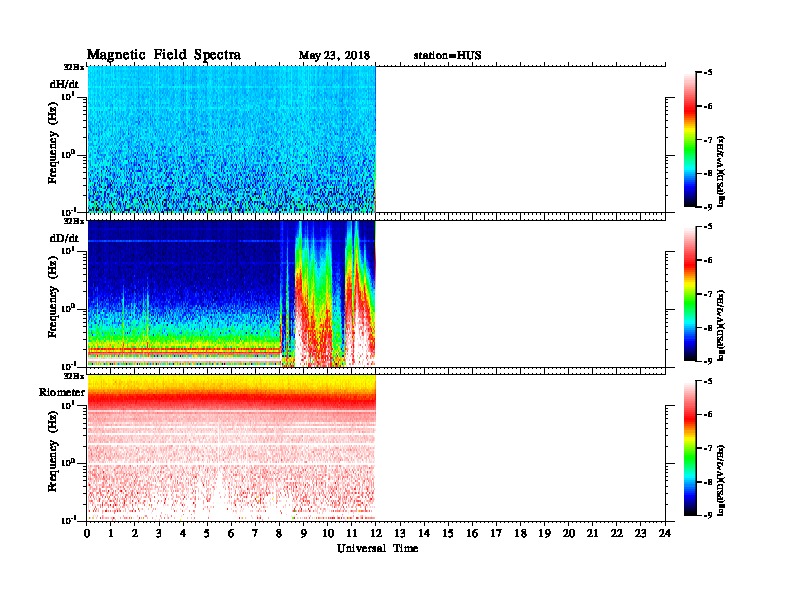Click hour '17' on the Universal Time axis
Viewport: 792px width, 612px height.
497,533
